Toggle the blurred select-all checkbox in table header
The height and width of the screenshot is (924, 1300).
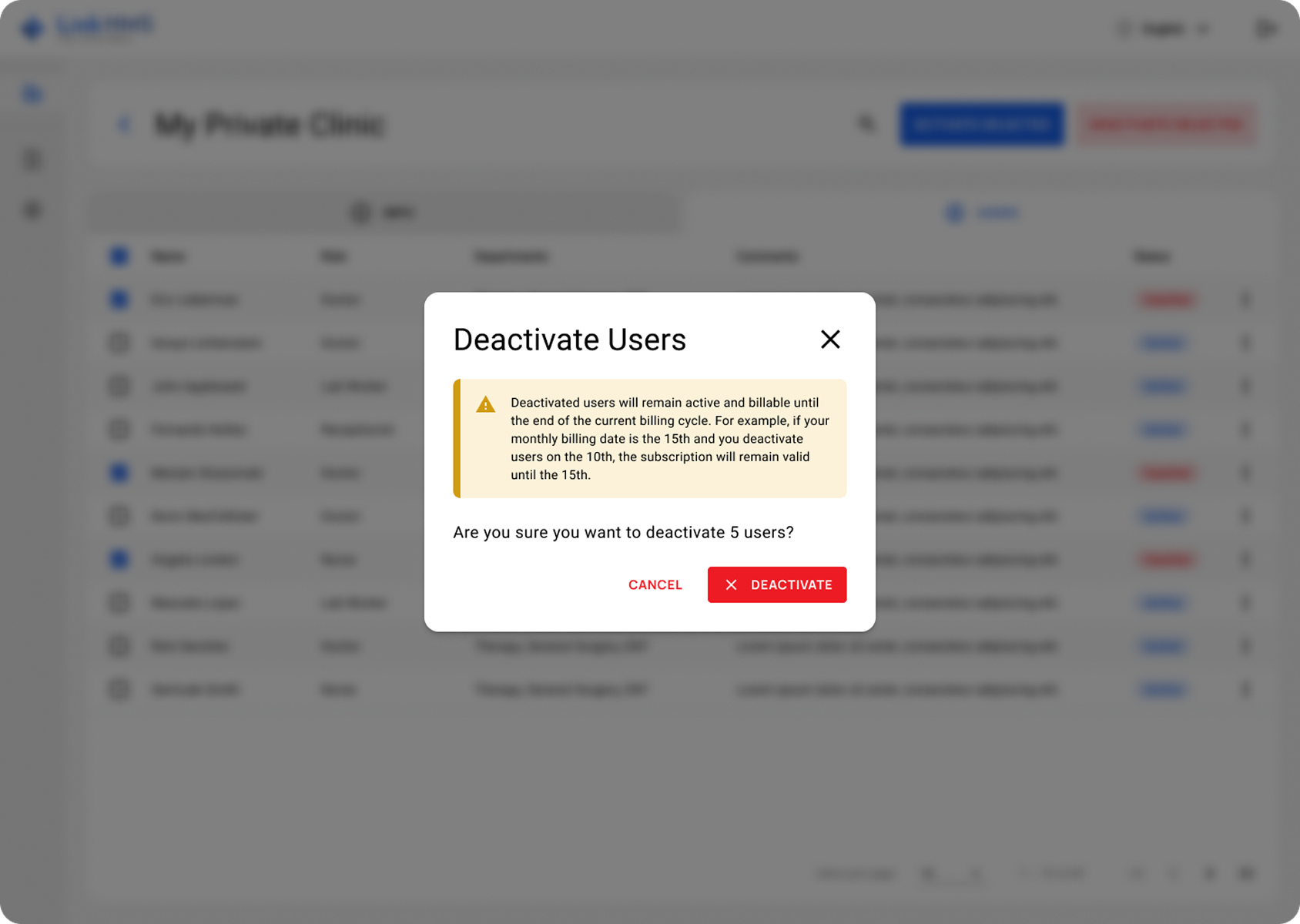[x=119, y=256]
